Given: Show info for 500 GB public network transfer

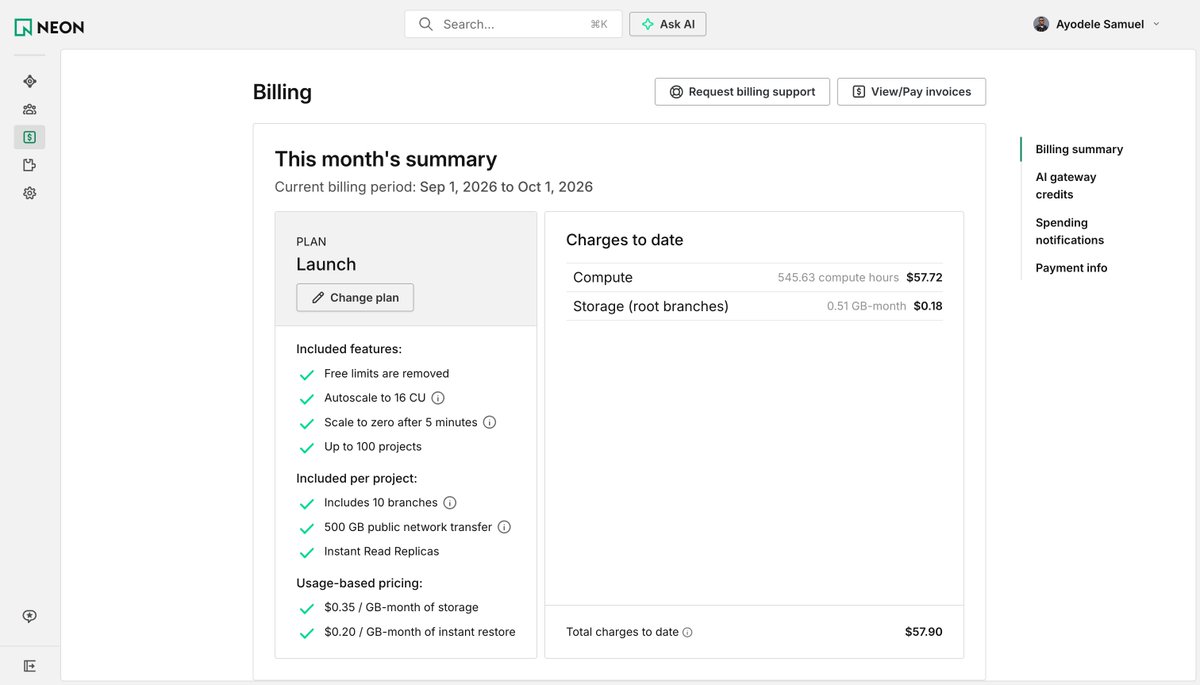Looking at the screenshot, I should point(504,527).
